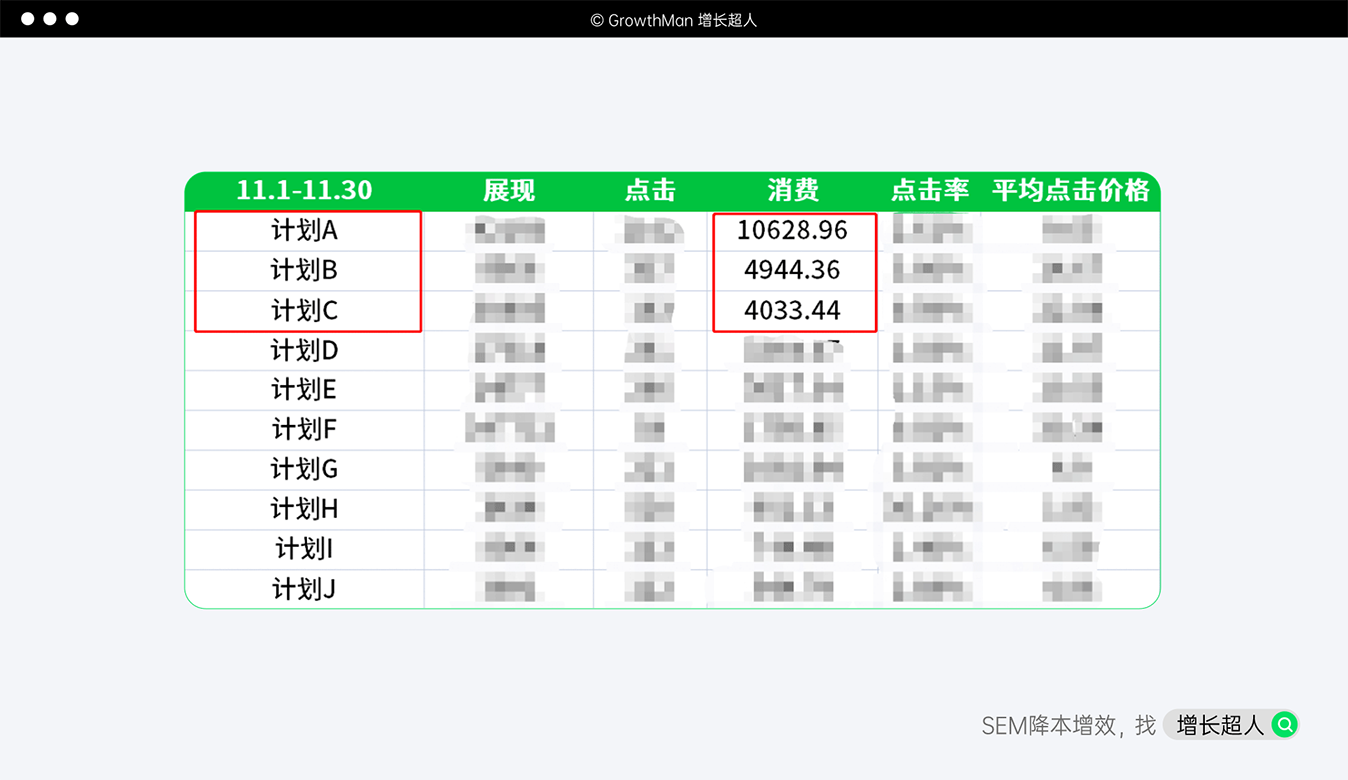Click the 计划C row label
This screenshot has height=780, width=1348.
click(x=304, y=310)
